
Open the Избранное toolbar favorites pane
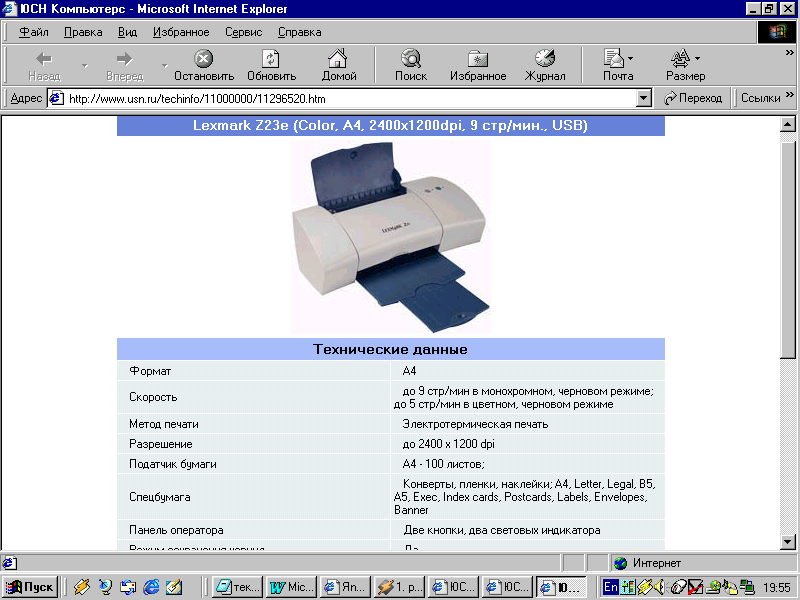478,65
